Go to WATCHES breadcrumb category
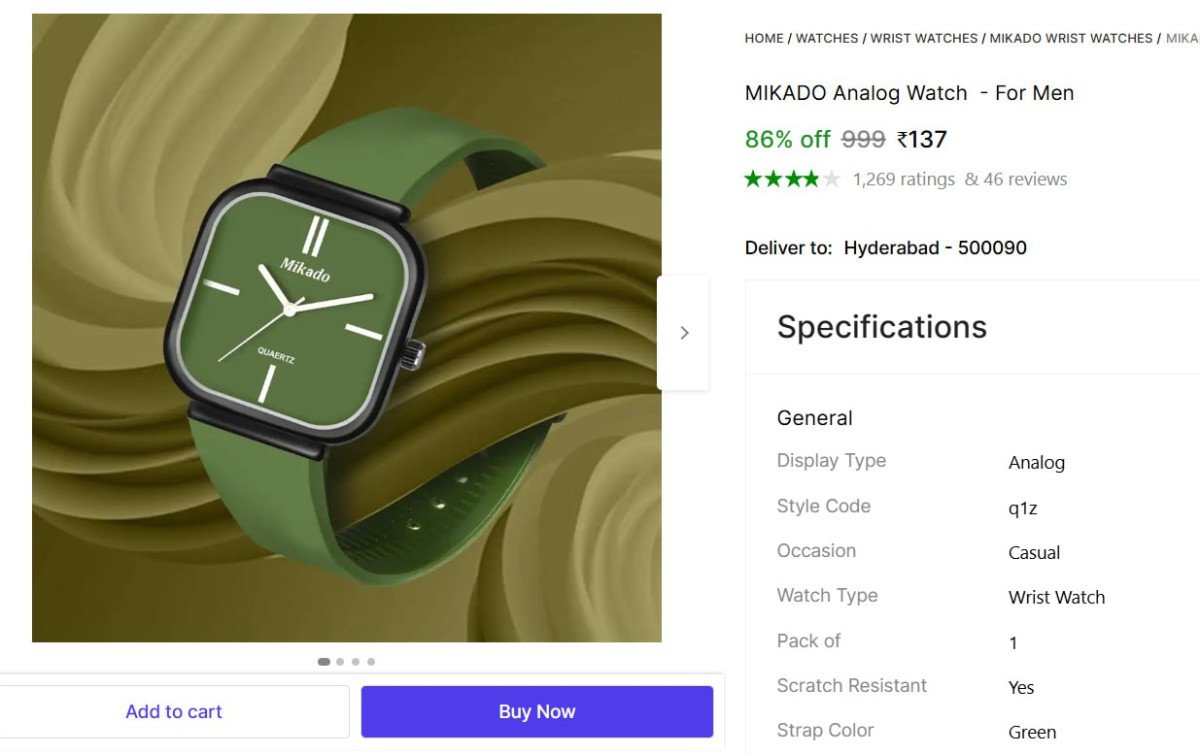This screenshot has height=754, width=1200. [x=827, y=38]
